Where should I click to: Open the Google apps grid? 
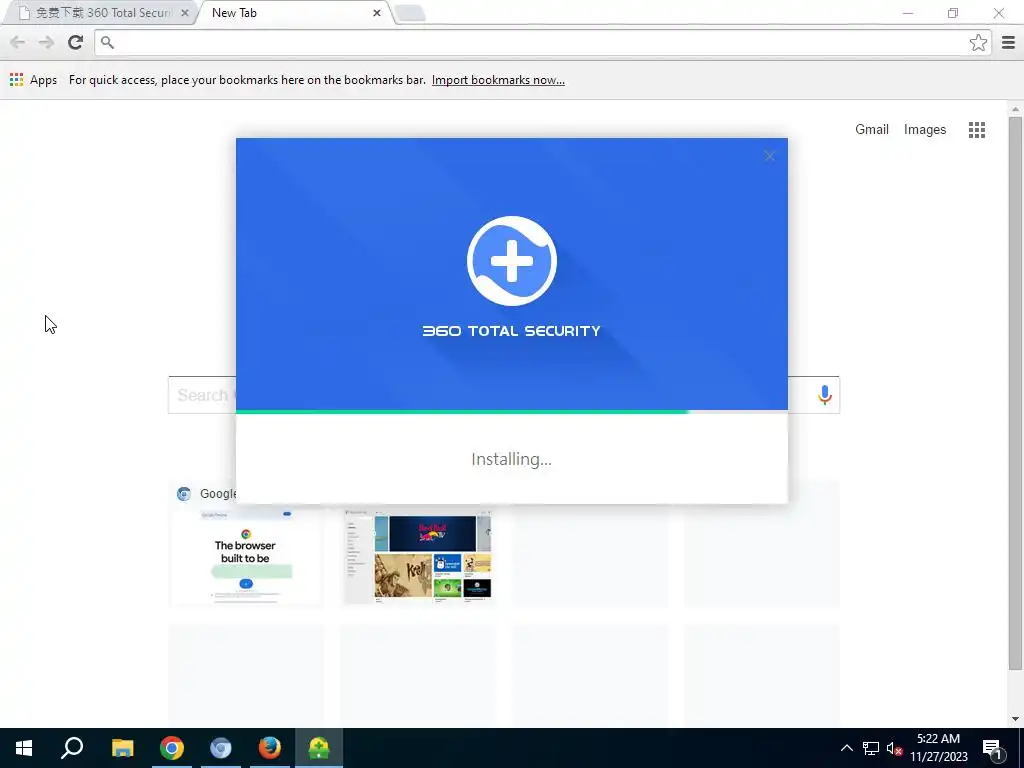(x=976, y=129)
